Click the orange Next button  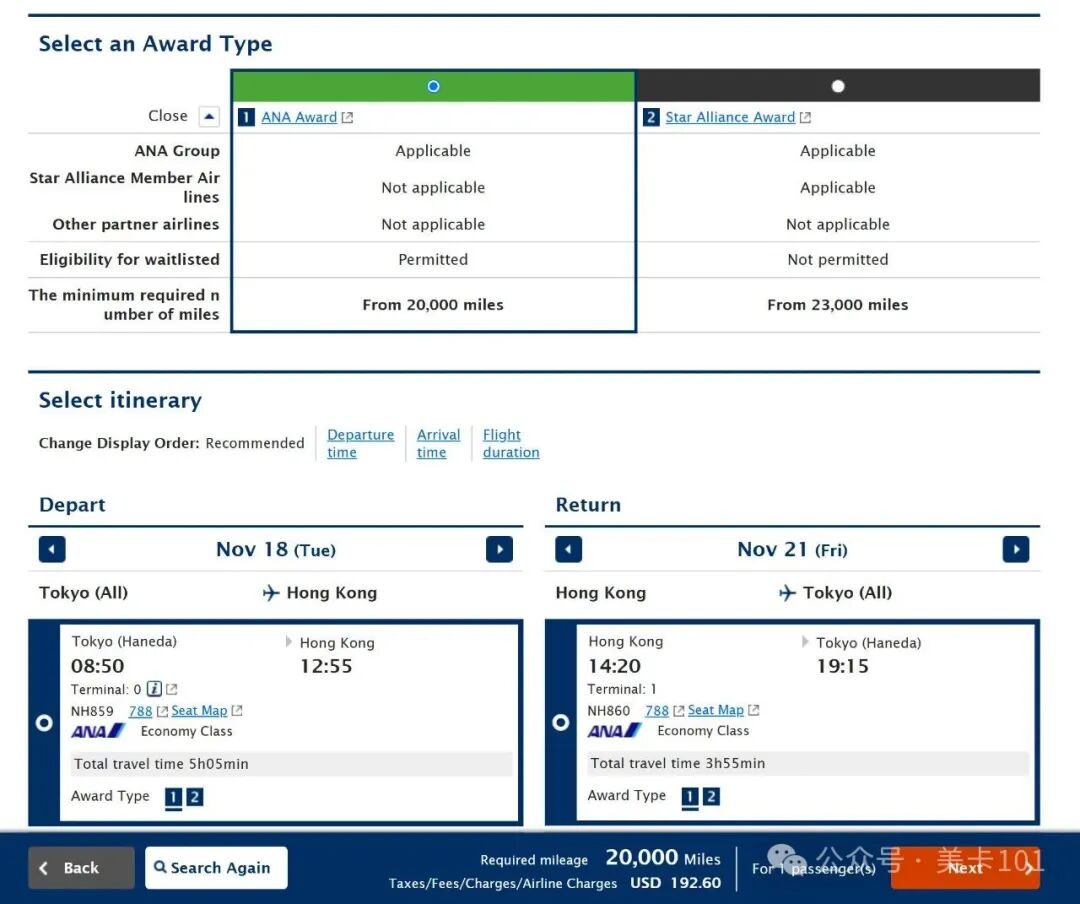tap(966, 868)
